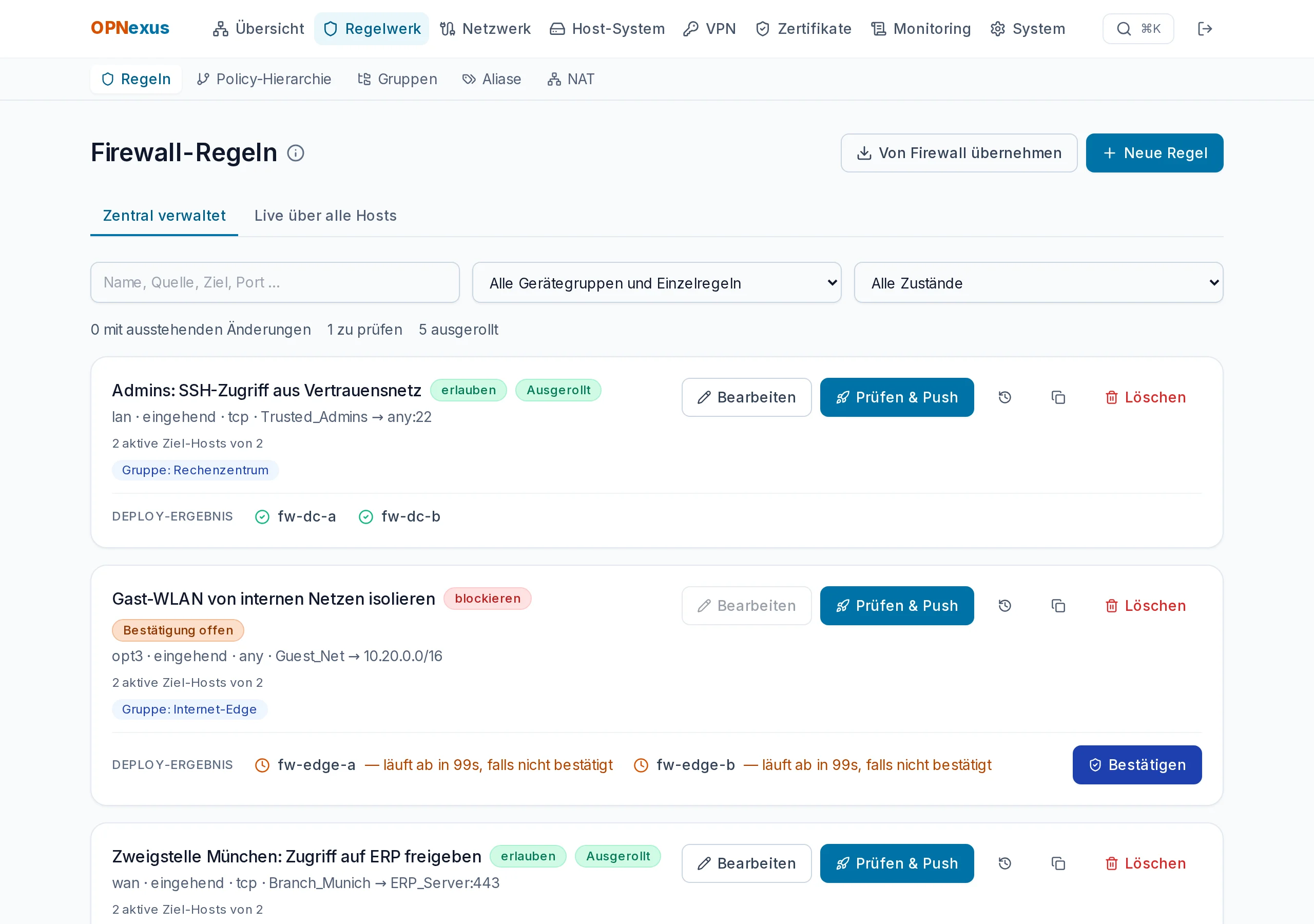1314x924 pixels.
Task: Switch to Live über alle Hosts tab
Action: pyautogui.click(x=325, y=216)
